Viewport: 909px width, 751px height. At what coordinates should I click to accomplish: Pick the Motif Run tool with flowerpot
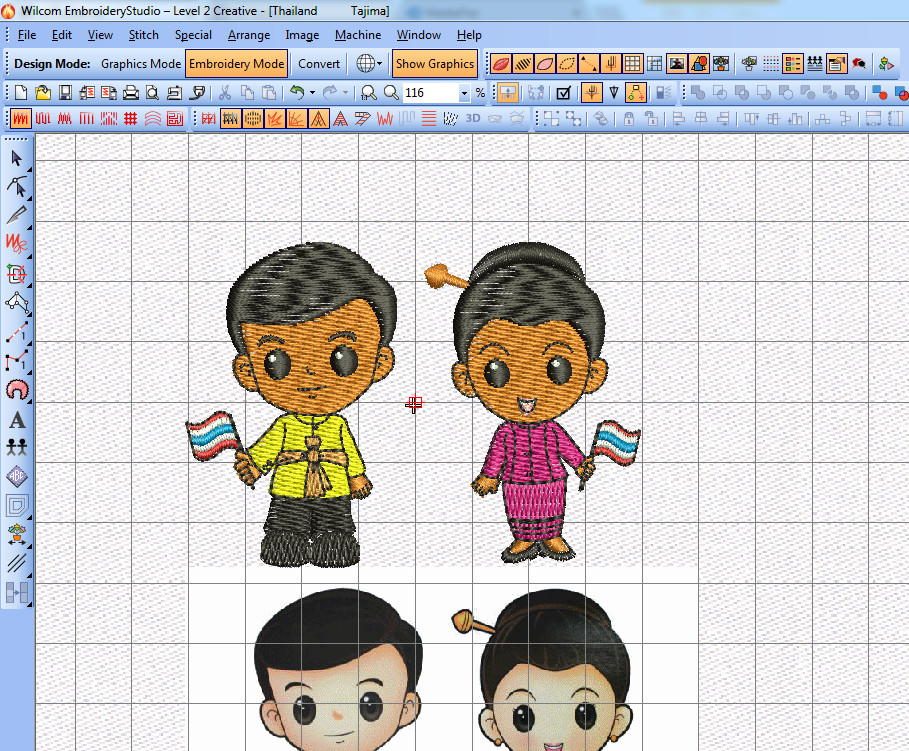[x=17, y=534]
